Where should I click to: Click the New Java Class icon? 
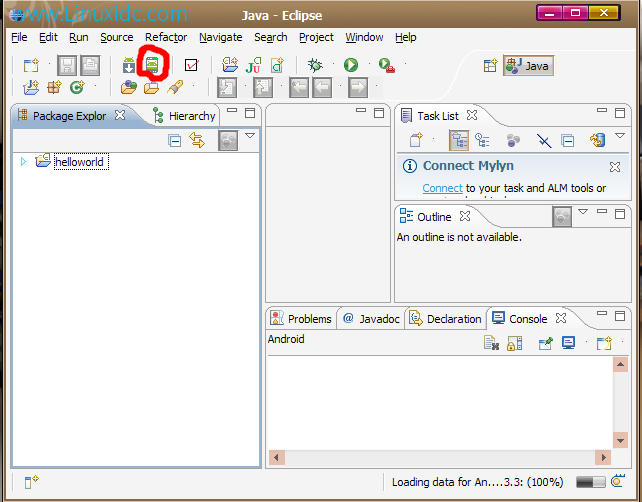(x=77, y=87)
